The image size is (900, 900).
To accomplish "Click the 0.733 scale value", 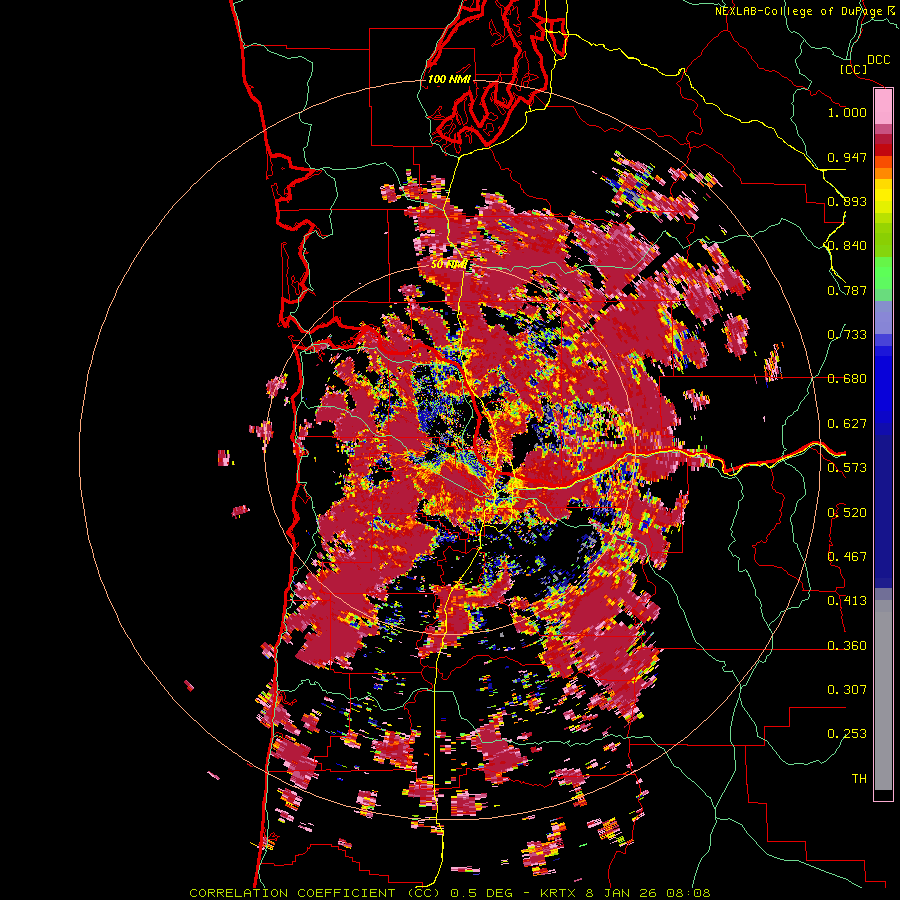I will click(x=847, y=335).
